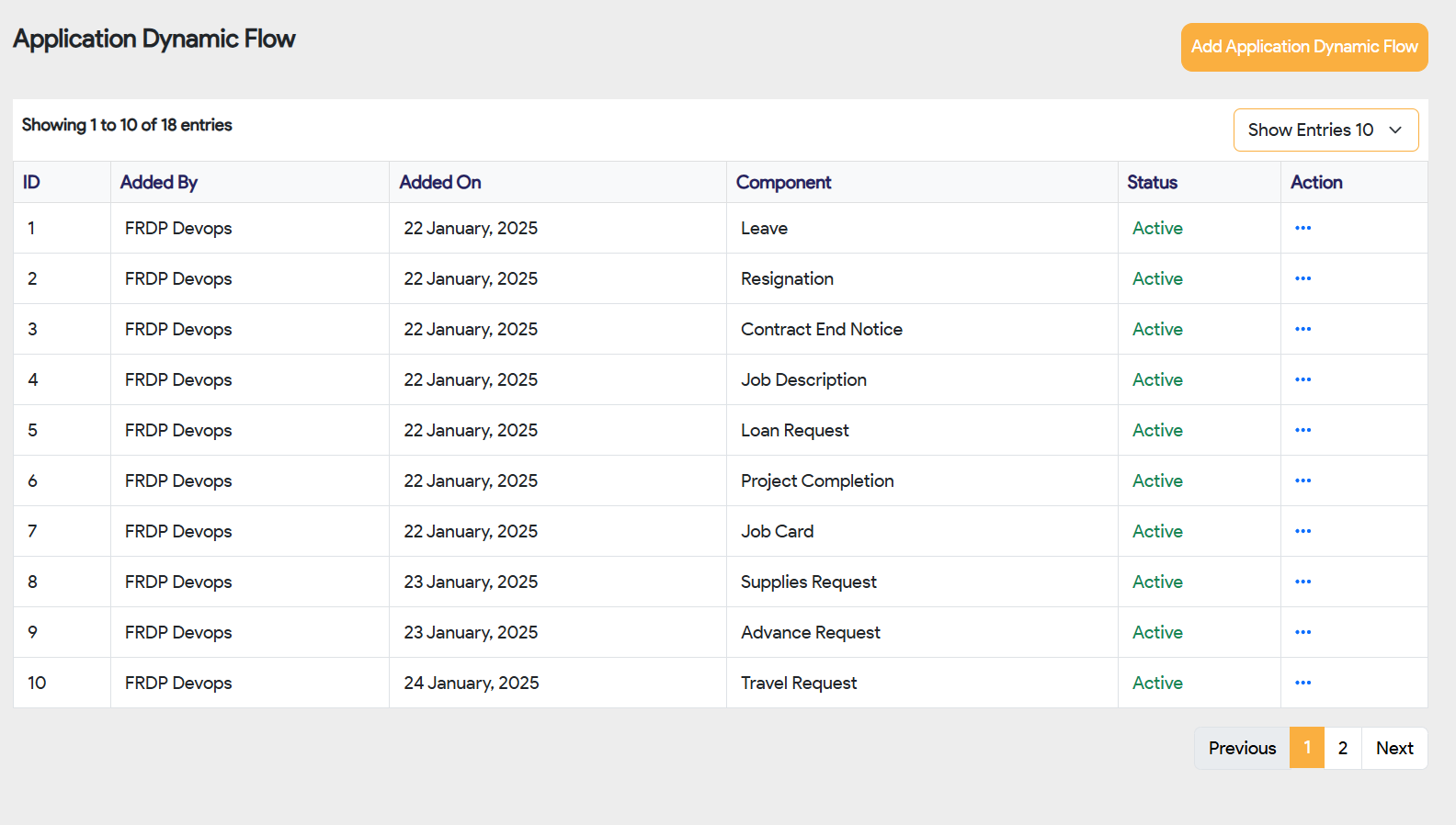The image size is (1456, 825).
Task: Open actions menu for Travel Request
Action: click(x=1302, y=683)
